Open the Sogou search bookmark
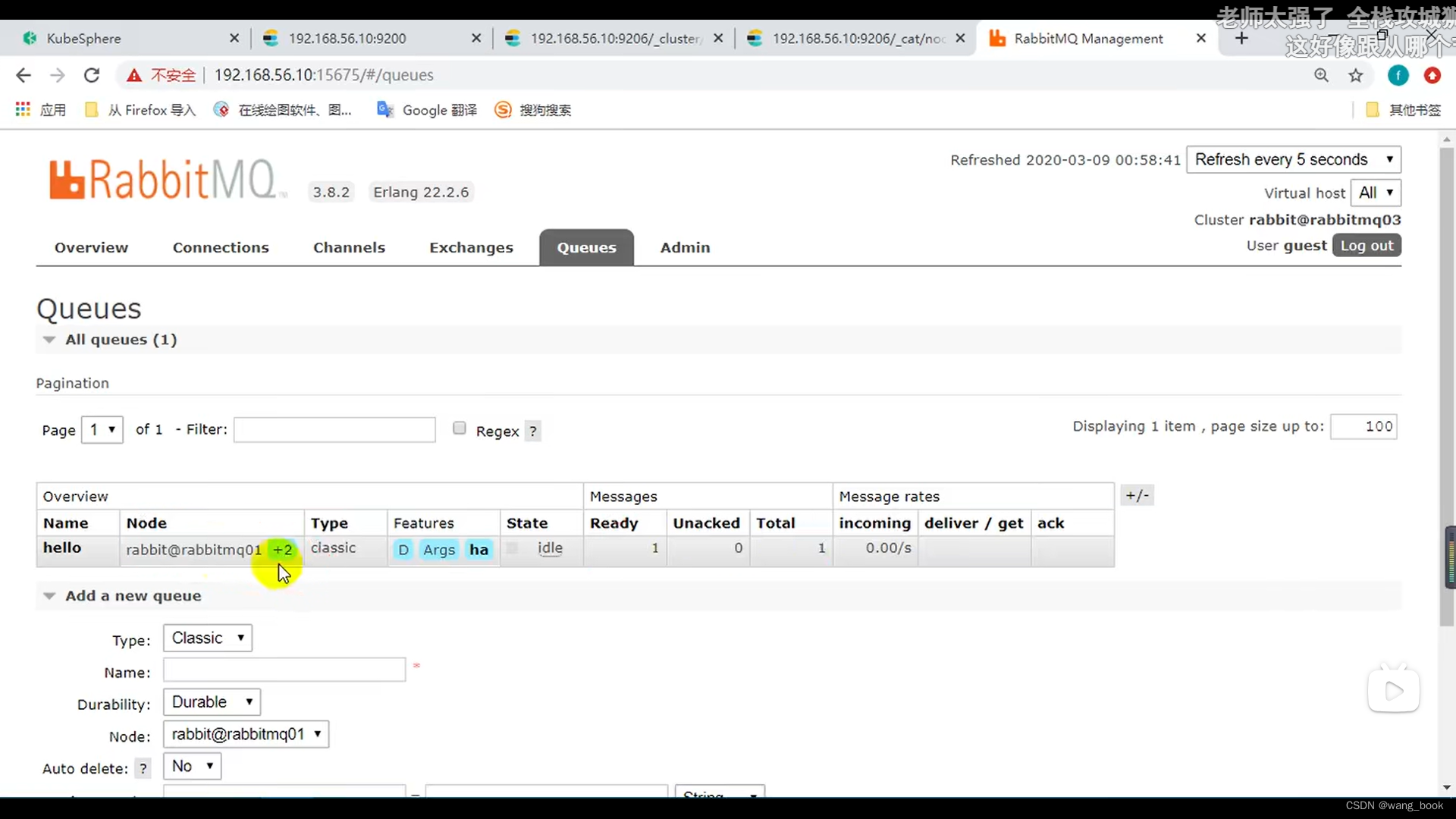Screen dimensions: 1456x819 click(x=533, y=110)
